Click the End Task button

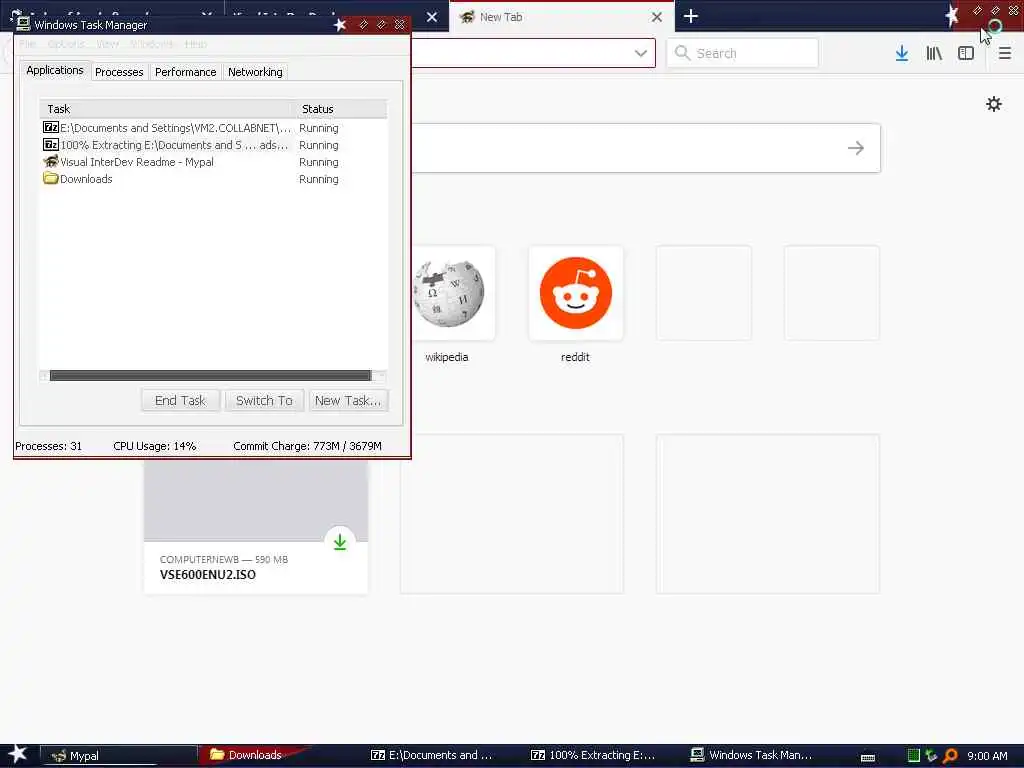pyautogui.click(x=180, y=400)
